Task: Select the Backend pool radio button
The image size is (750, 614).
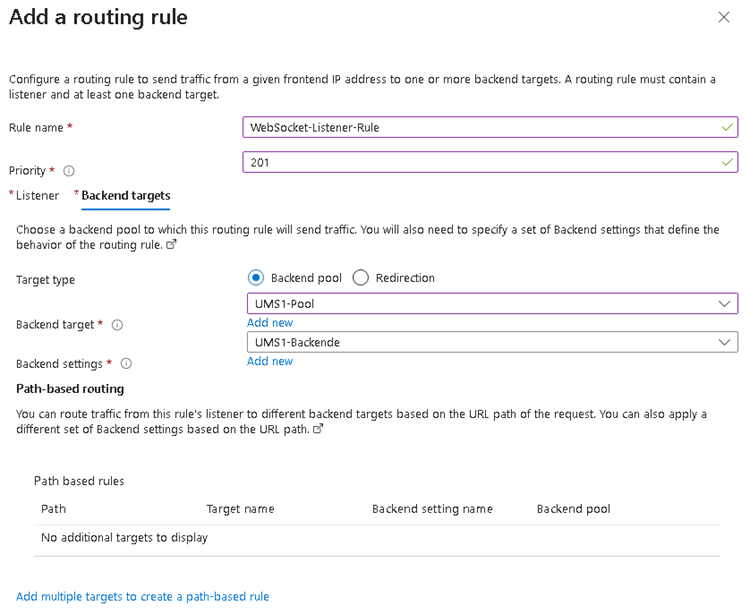Action: (x=256, y=278)
